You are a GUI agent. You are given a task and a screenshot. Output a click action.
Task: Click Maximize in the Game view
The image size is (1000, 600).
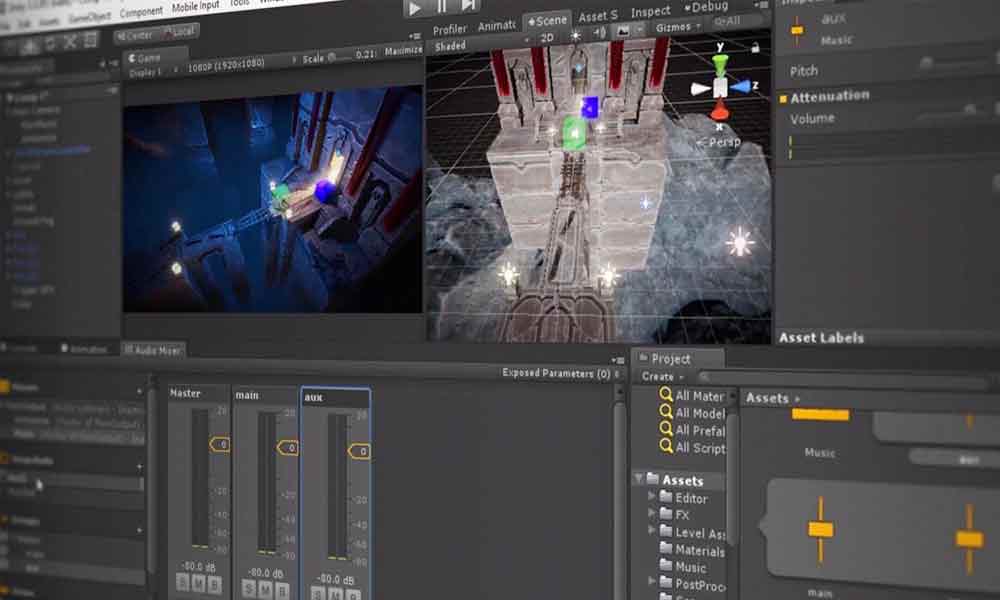(403, 50)
